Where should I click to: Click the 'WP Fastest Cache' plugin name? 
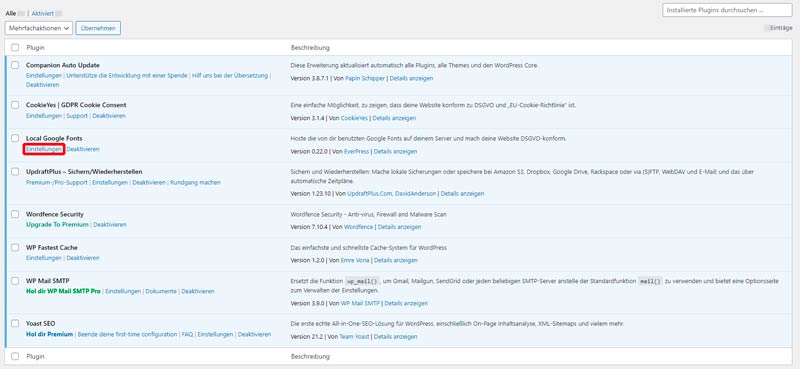pyautogui.click(x=52, y=248)
